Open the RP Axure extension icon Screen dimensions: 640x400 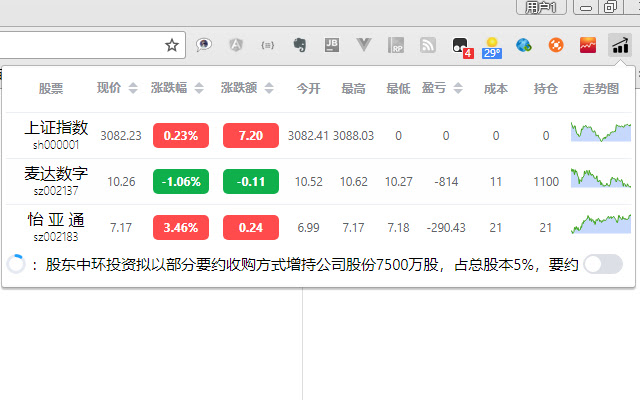tap(396, 45)
